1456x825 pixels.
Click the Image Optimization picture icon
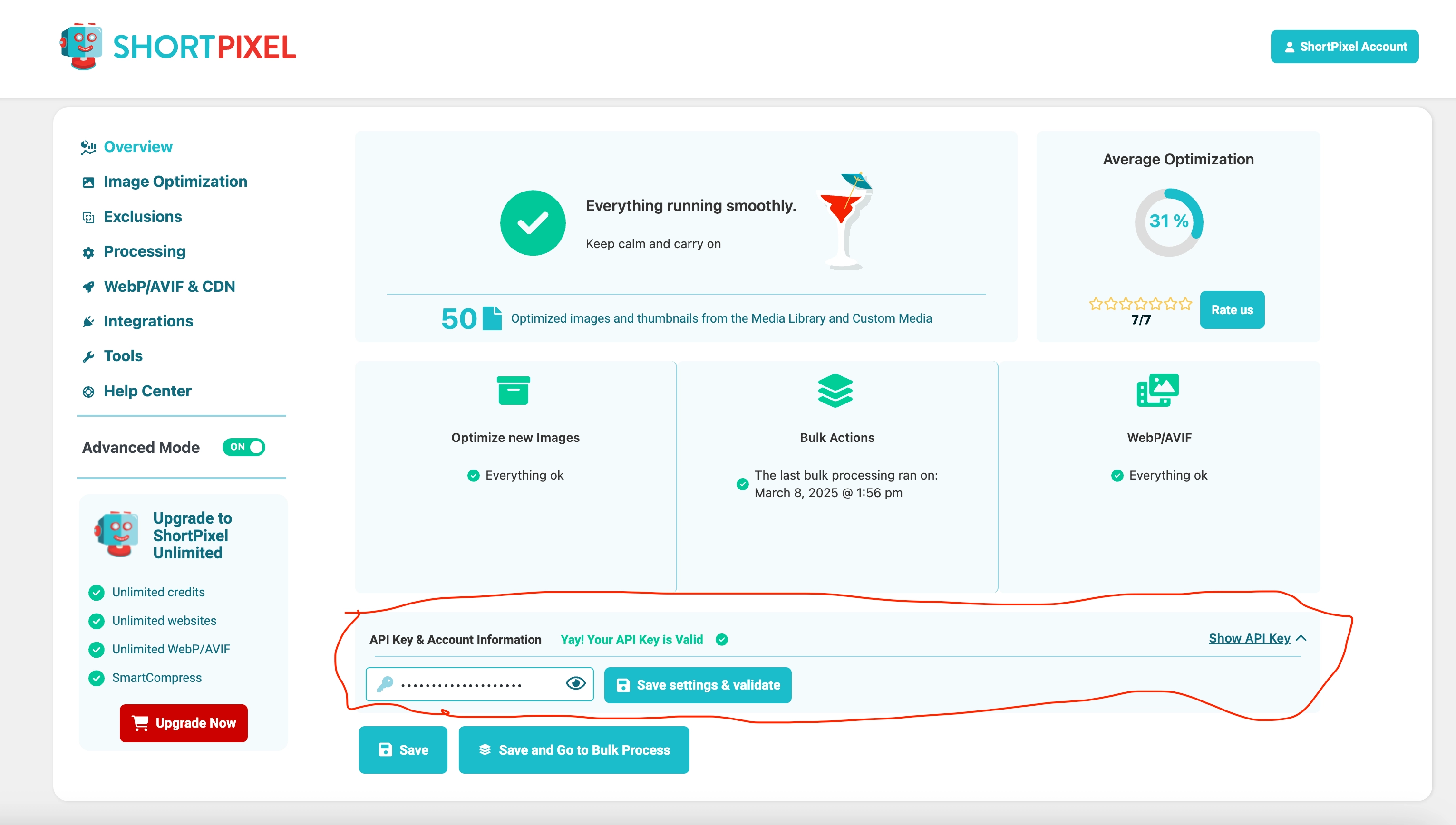(88, 182)
